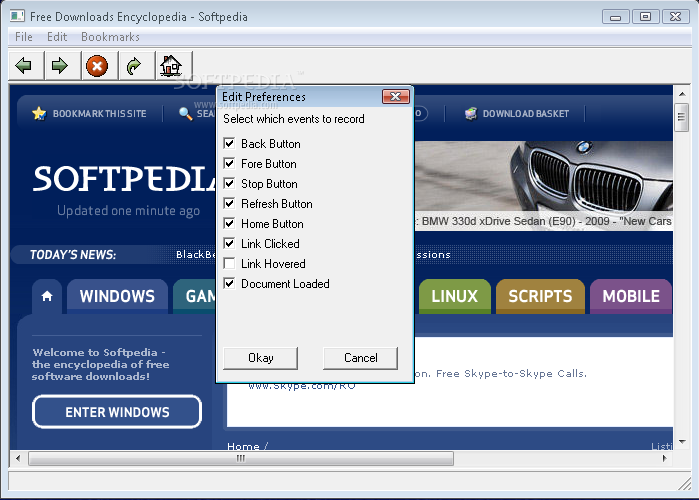Select the SCRIPTS tab on webpage

coord(540,296)
